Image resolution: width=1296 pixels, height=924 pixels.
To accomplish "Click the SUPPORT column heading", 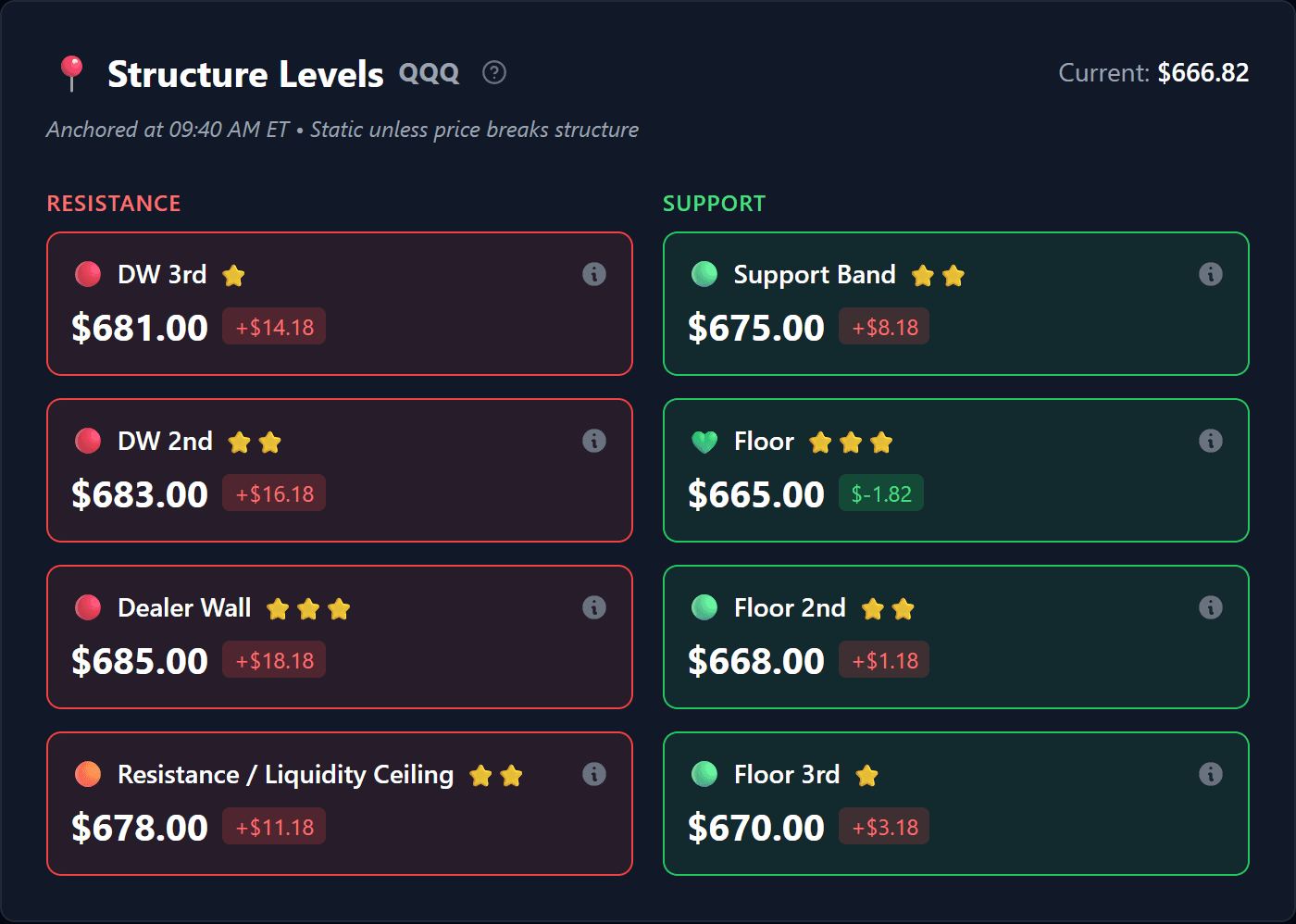I will pos(715,204).
